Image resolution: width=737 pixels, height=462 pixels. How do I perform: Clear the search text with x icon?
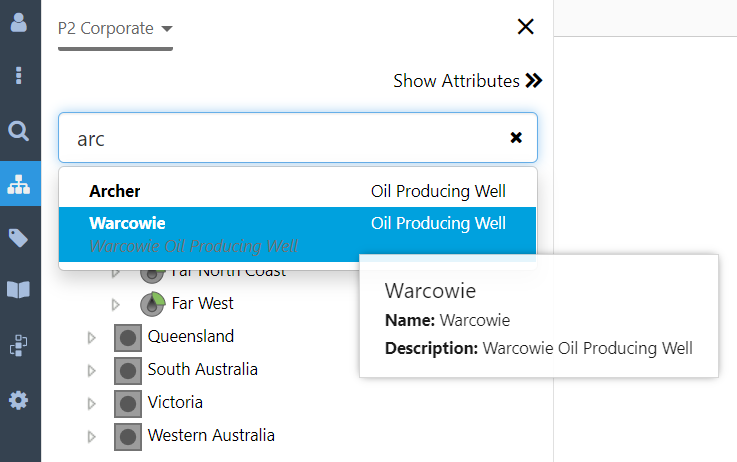click(x=516, y=138)
